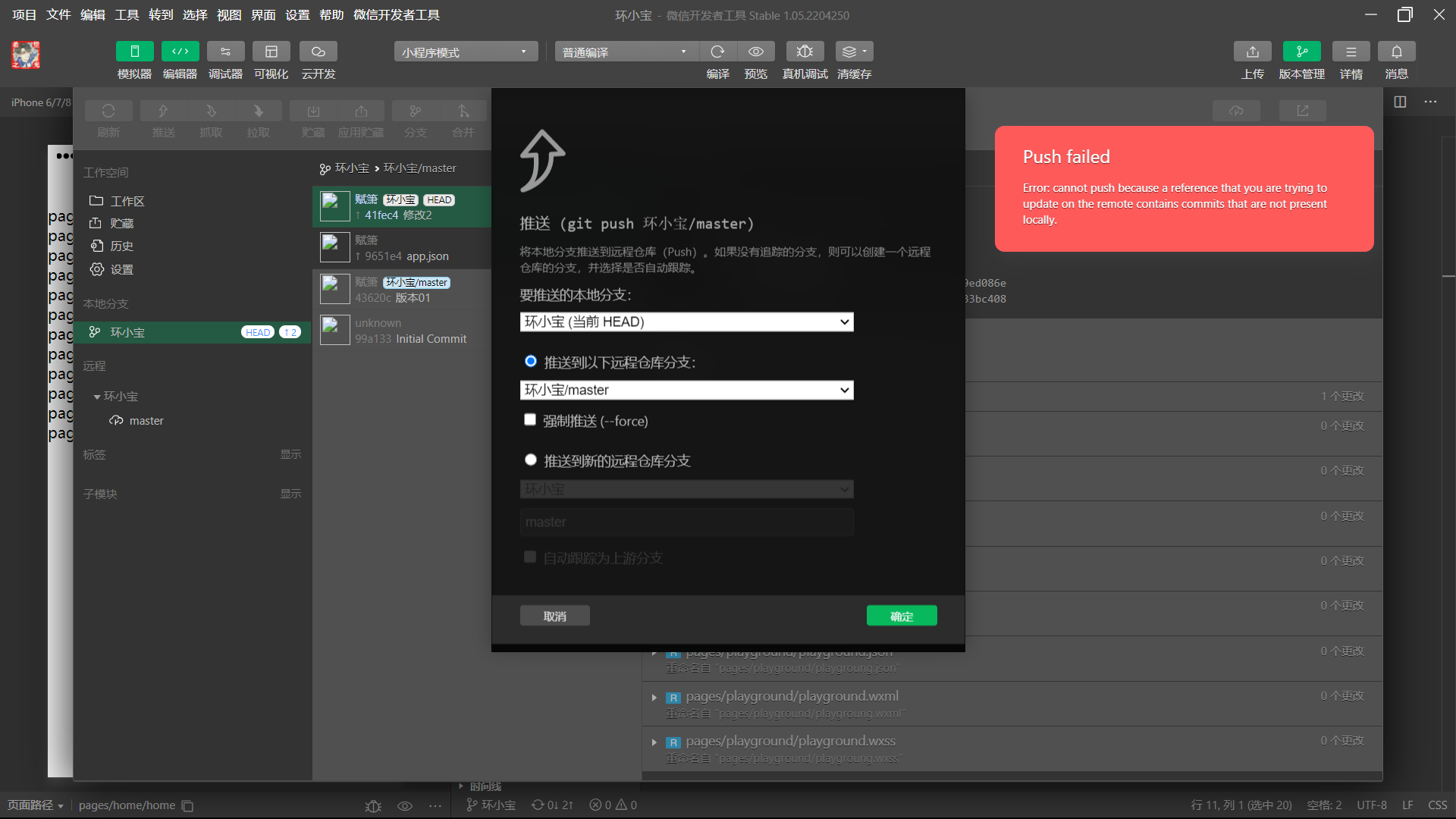
Task: Select push to new remote branch radio
Action: (531, 460)
